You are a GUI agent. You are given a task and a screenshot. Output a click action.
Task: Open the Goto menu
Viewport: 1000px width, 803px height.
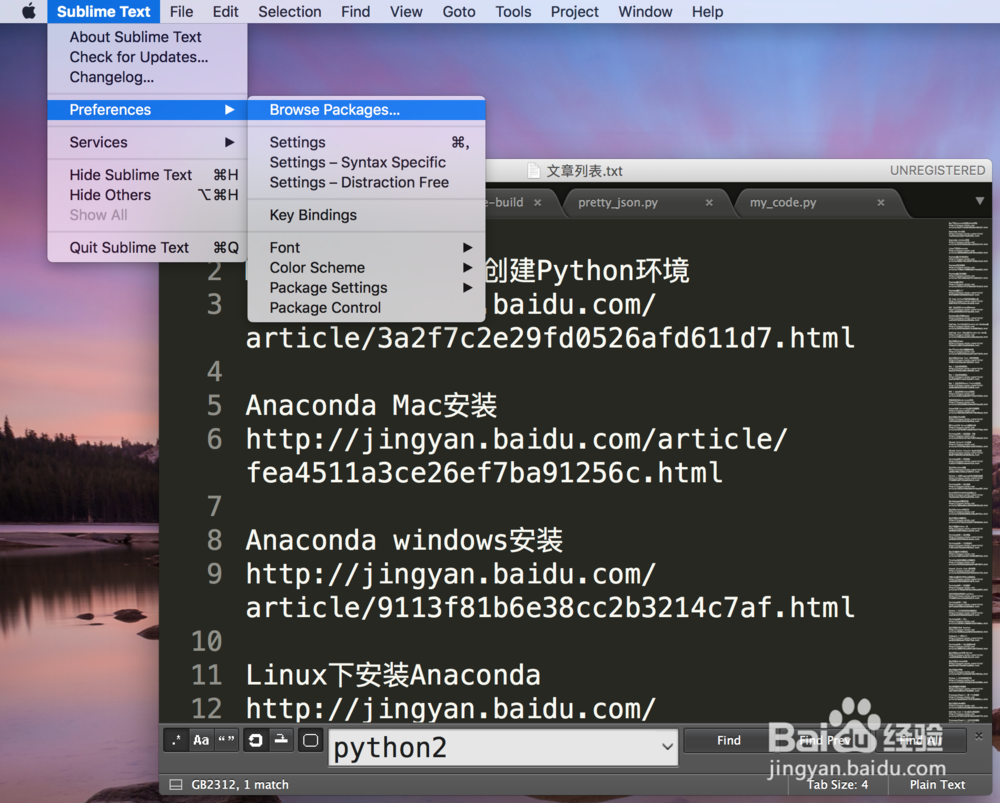click(x=459, y=11)
